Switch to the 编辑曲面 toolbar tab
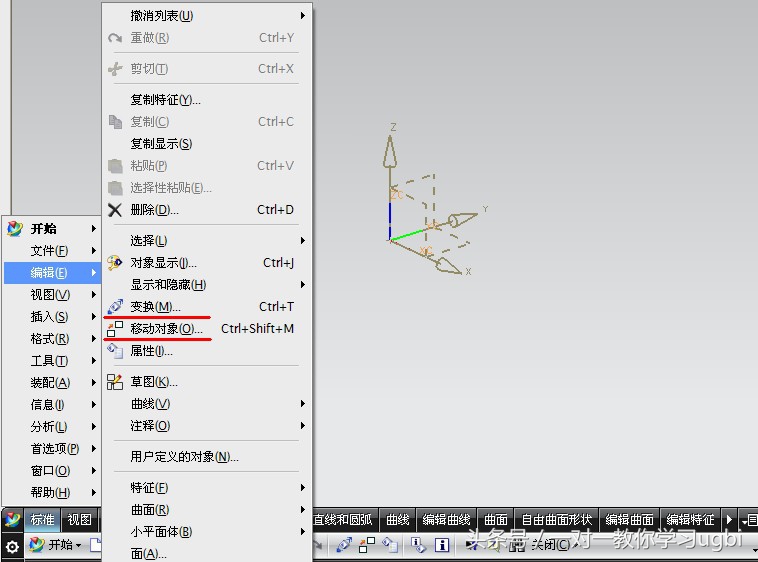 [x=629, y=519]
